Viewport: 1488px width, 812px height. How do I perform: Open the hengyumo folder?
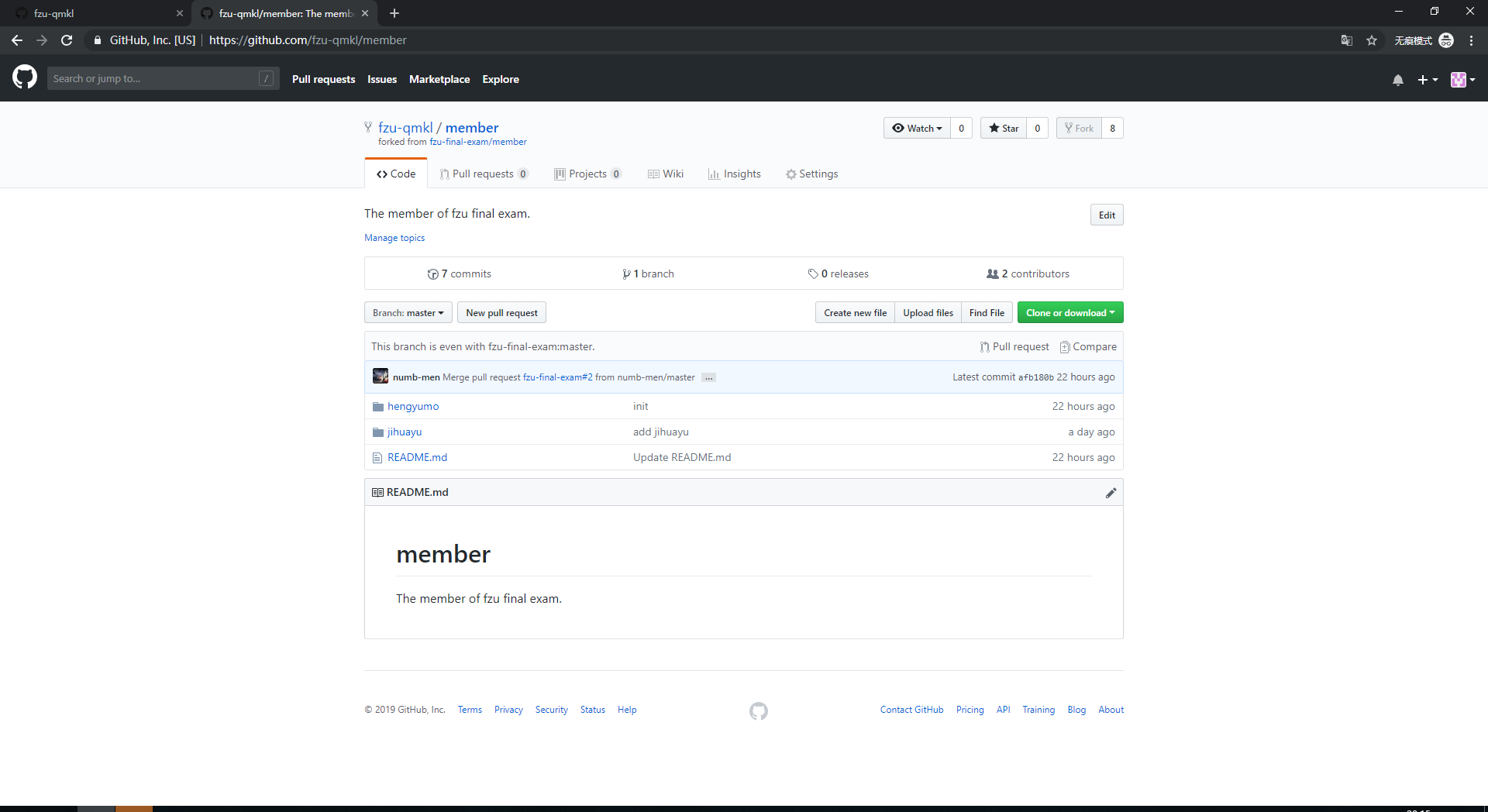[413, 406]
